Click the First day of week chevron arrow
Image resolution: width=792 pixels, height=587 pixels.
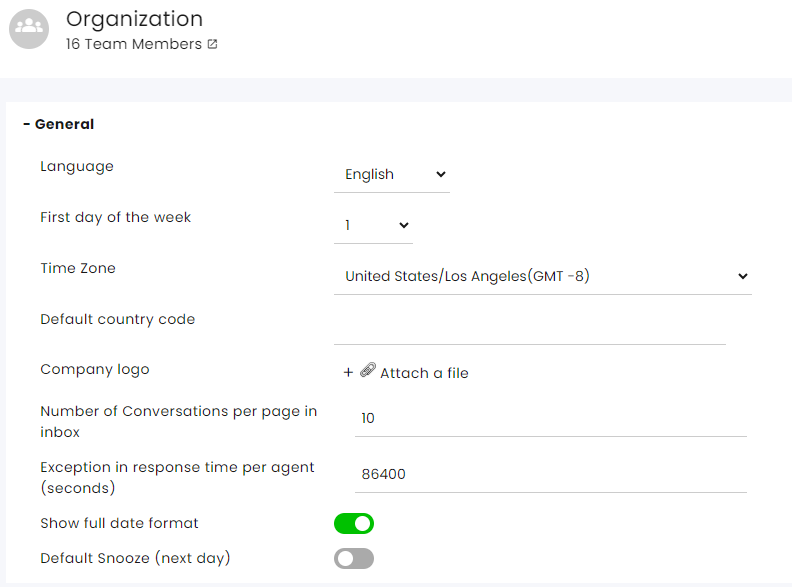coord(404,225)
